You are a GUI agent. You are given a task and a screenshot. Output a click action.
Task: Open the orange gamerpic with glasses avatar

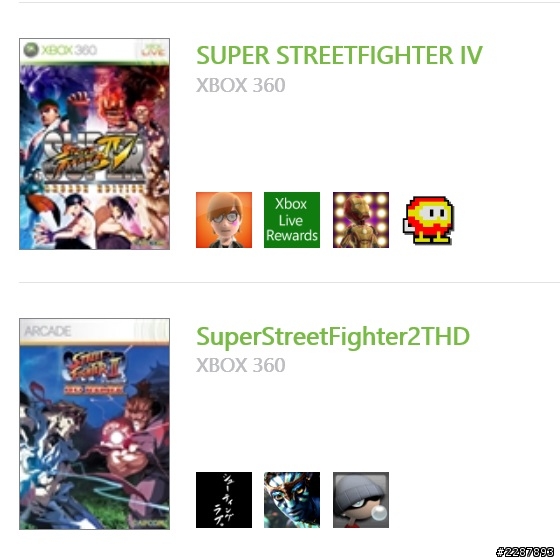coord(224,220)
